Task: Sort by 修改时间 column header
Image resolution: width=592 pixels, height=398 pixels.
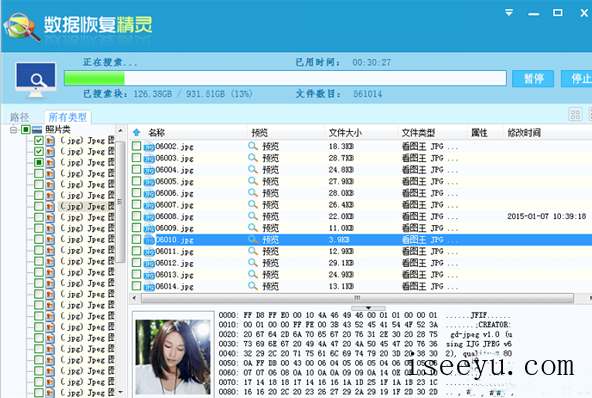Action: [524, 133]
